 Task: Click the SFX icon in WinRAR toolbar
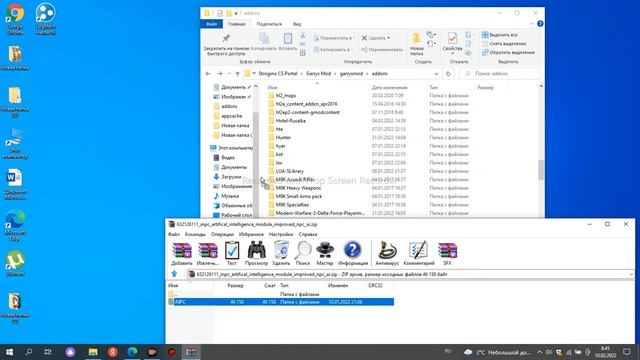[x=447, y=253]
